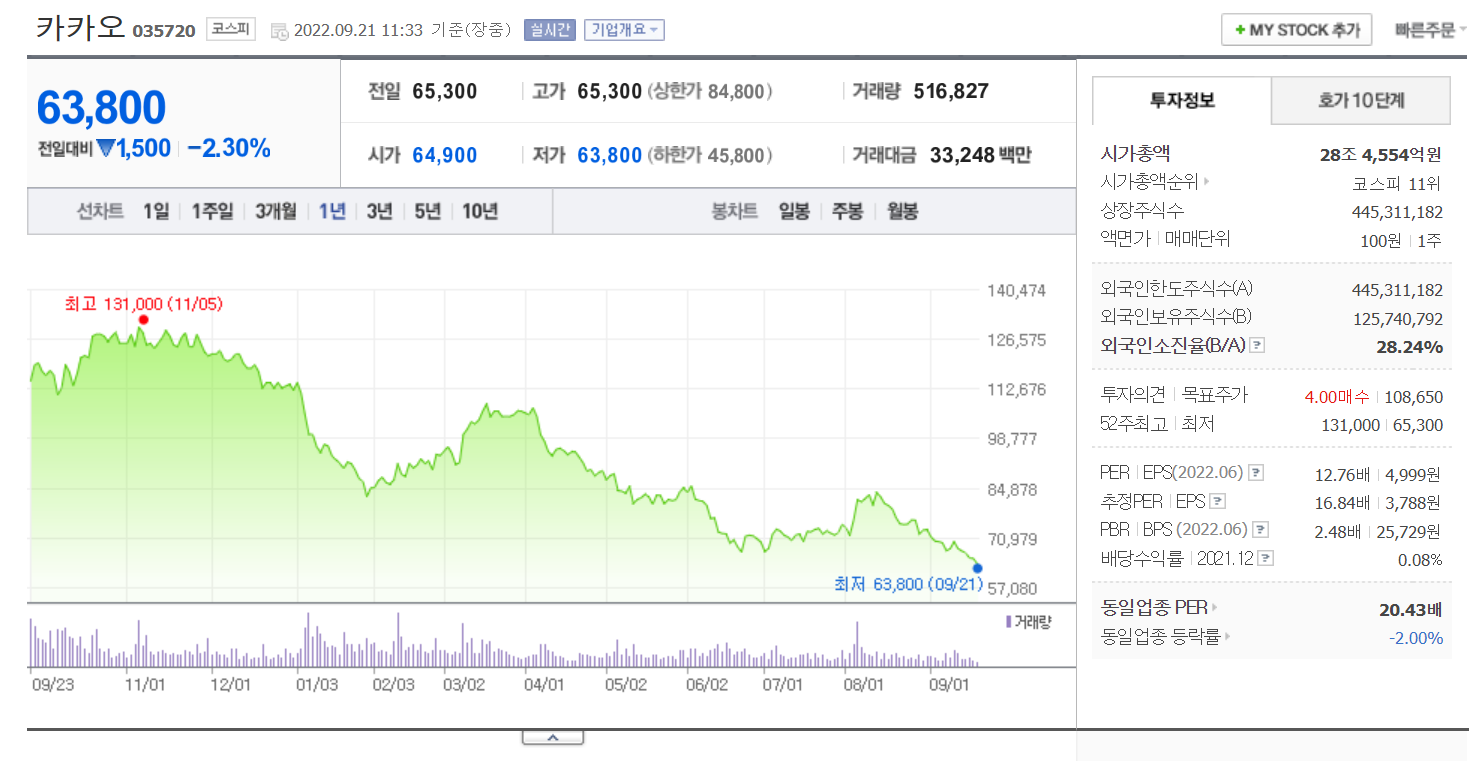Click the help icon next to PBR BPS (2022.06)
Image resolution: width=1482 pixels, height=761 pixels.
pos(1261,530)
